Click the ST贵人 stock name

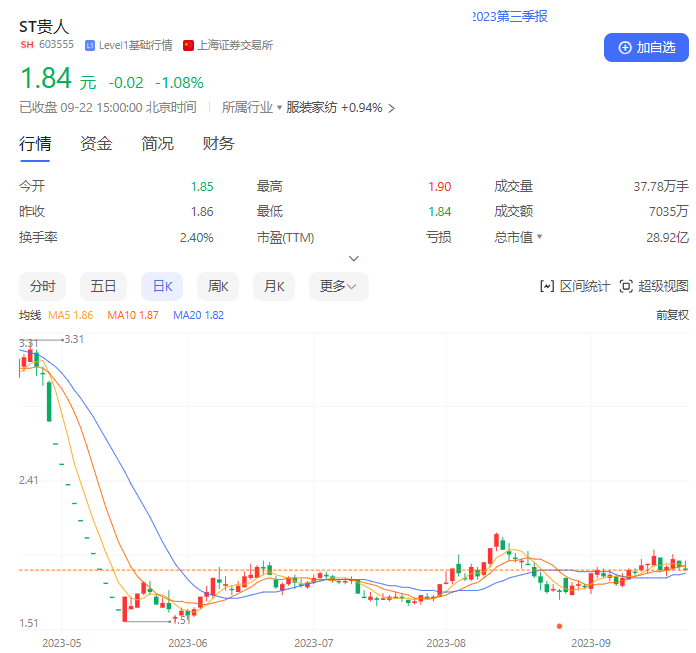[x=44, y=27]
